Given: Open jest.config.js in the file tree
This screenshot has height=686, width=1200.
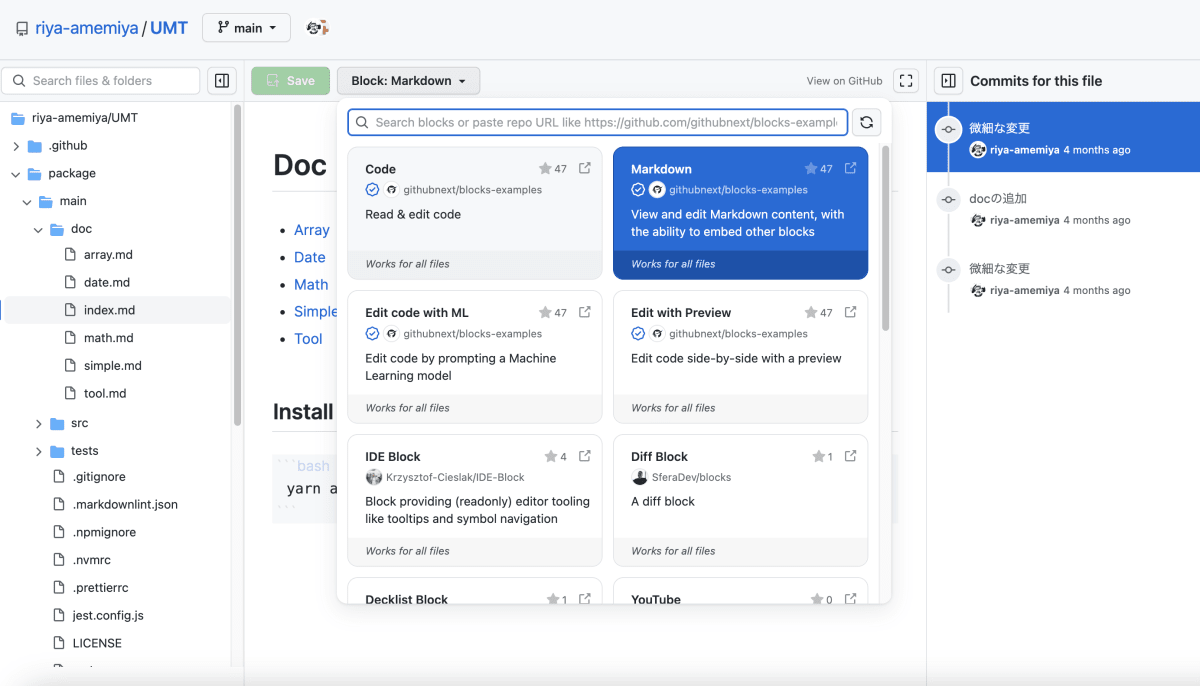Looking at the screenshot, I should click(x=108, y=616).
